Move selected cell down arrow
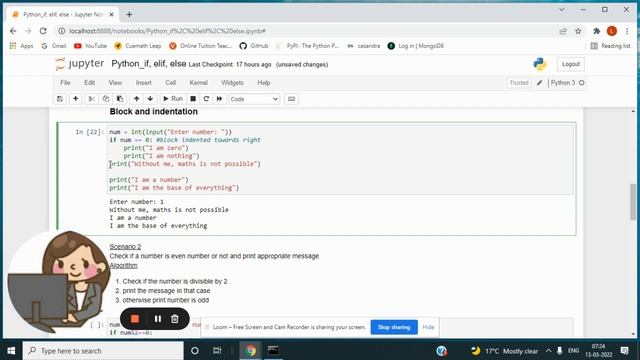This screenshot has width=640, height=360. tap(150, 99)
